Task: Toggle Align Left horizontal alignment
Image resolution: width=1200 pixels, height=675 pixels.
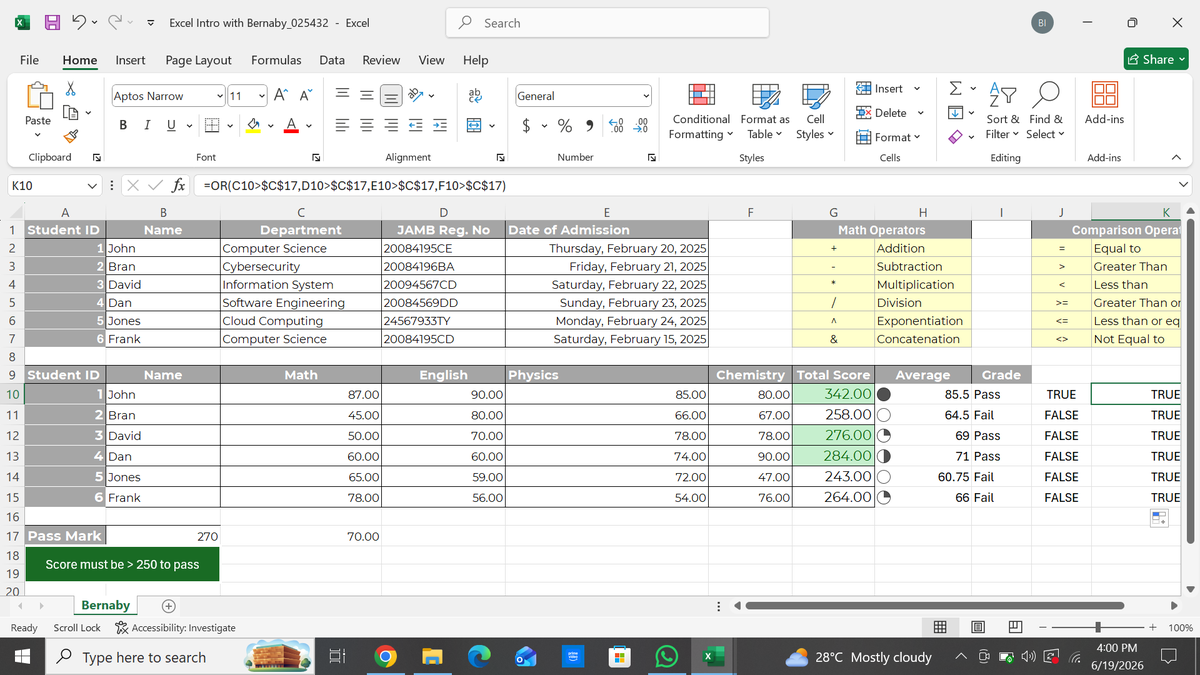Action: coord(342,126)
